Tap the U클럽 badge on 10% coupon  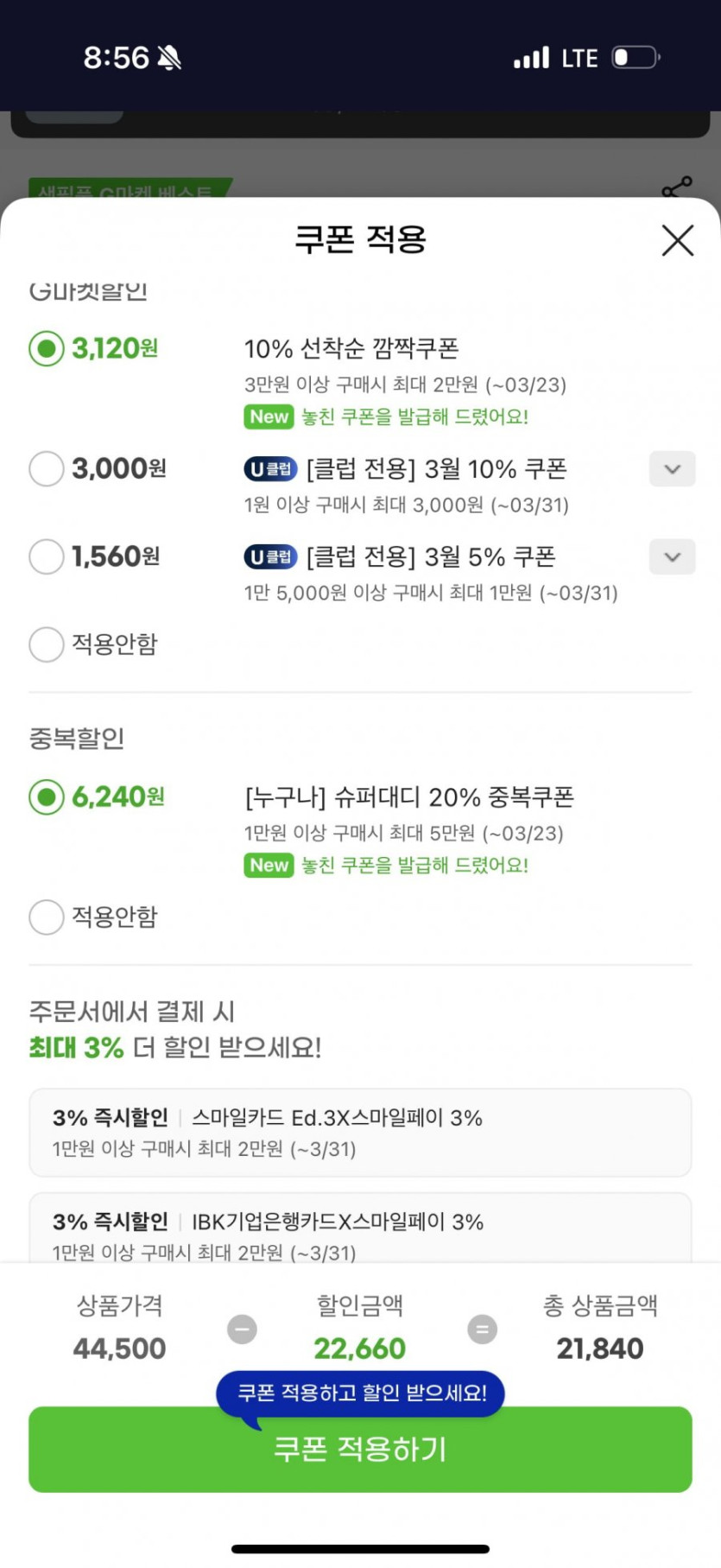(270, 469)
